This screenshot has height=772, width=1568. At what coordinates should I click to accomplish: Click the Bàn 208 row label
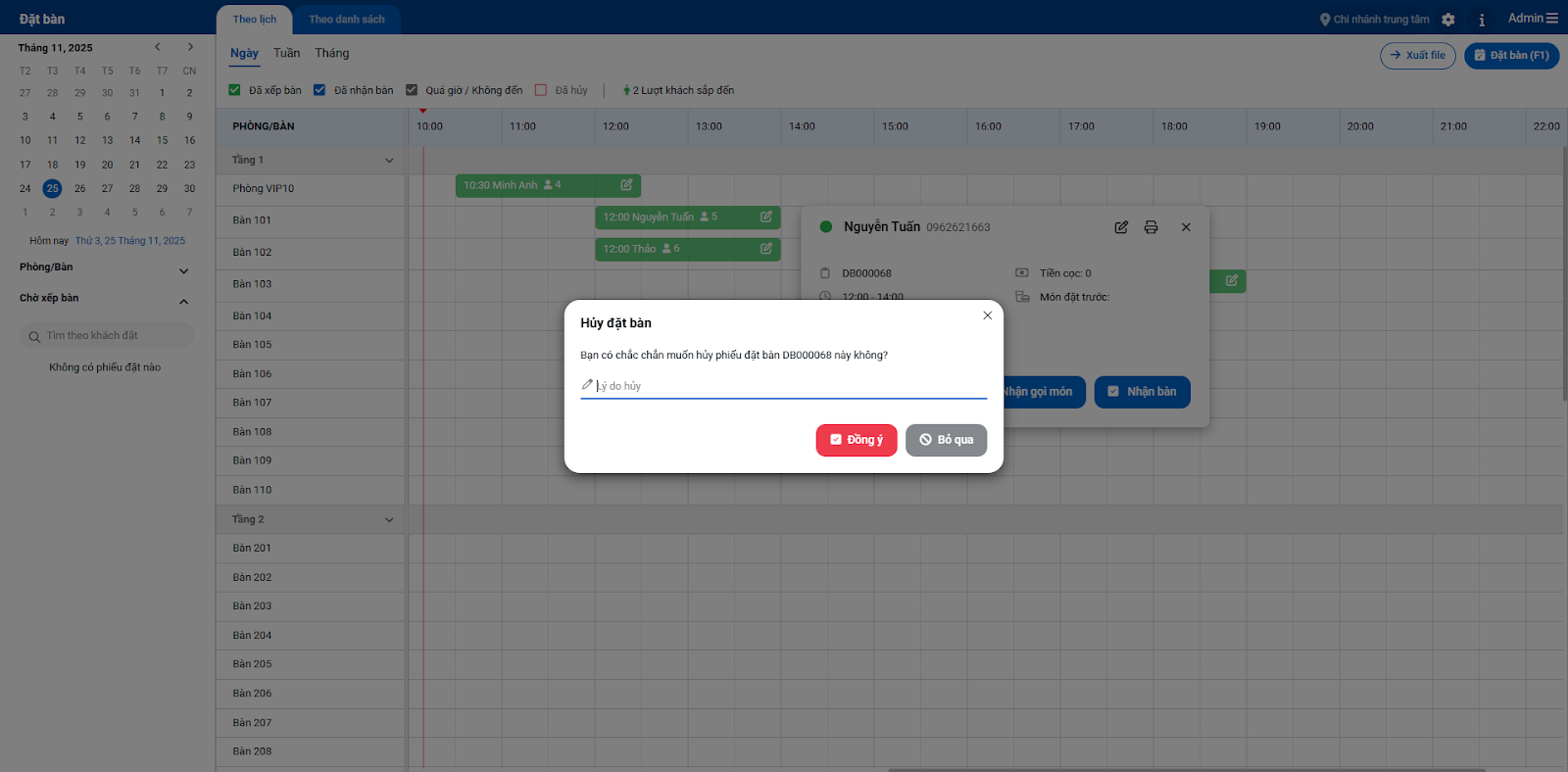[252, 751]
